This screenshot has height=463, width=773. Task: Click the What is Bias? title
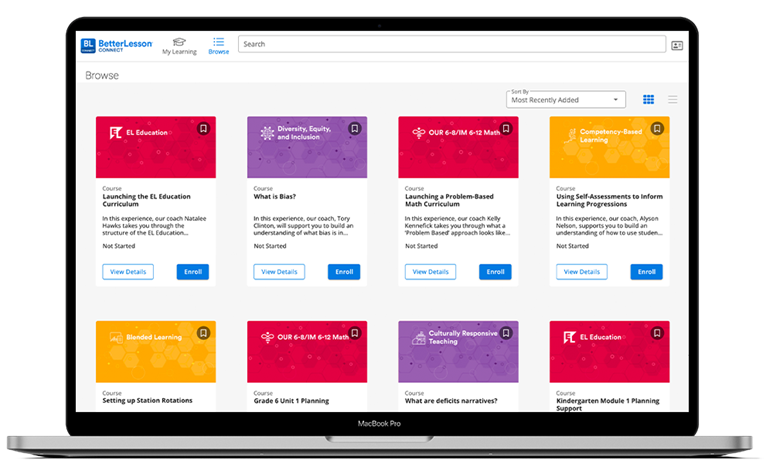[275, 196]
